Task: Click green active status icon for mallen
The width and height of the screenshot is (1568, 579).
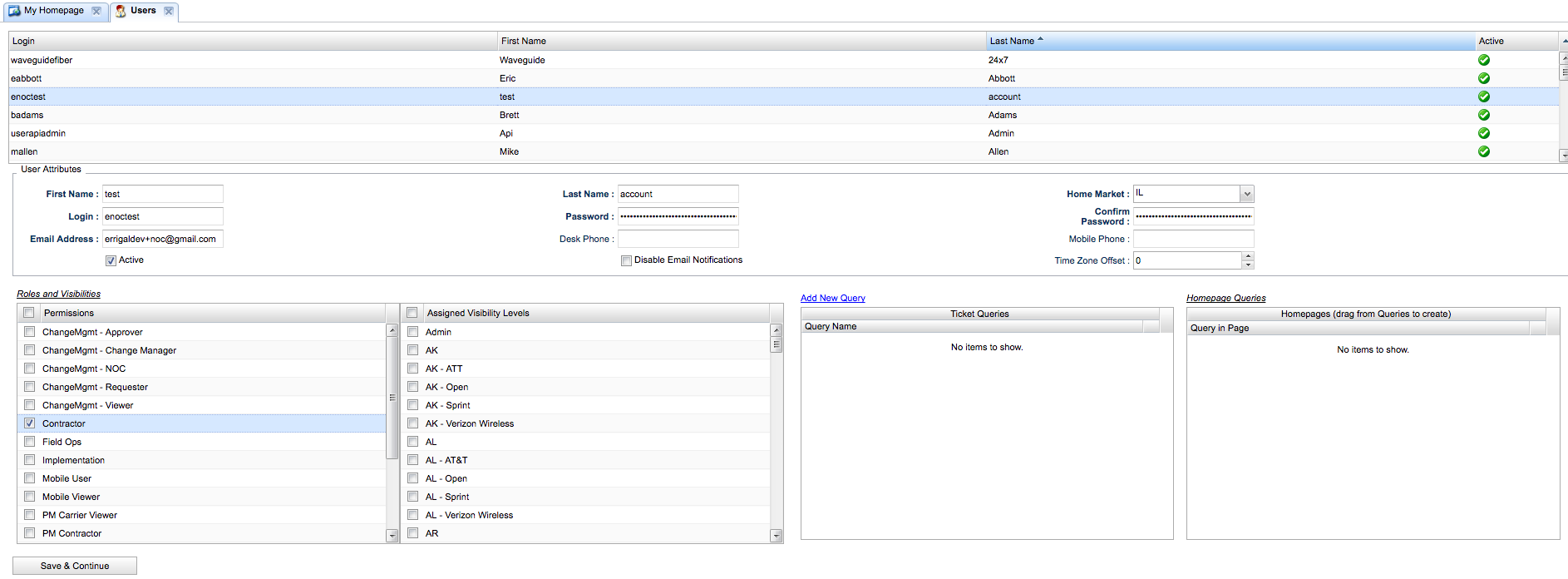Action: (x=1483, y=151)
